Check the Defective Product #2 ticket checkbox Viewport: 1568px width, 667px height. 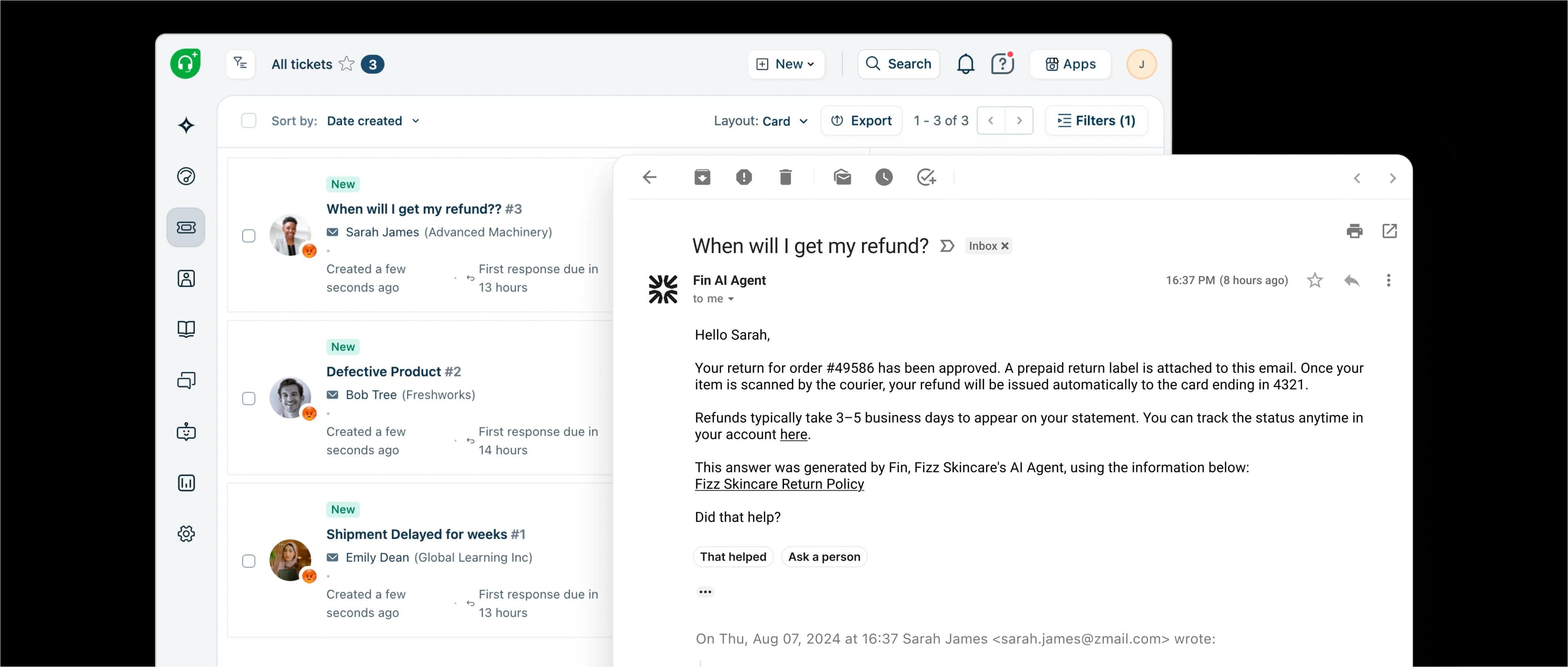tap(249, 399)
